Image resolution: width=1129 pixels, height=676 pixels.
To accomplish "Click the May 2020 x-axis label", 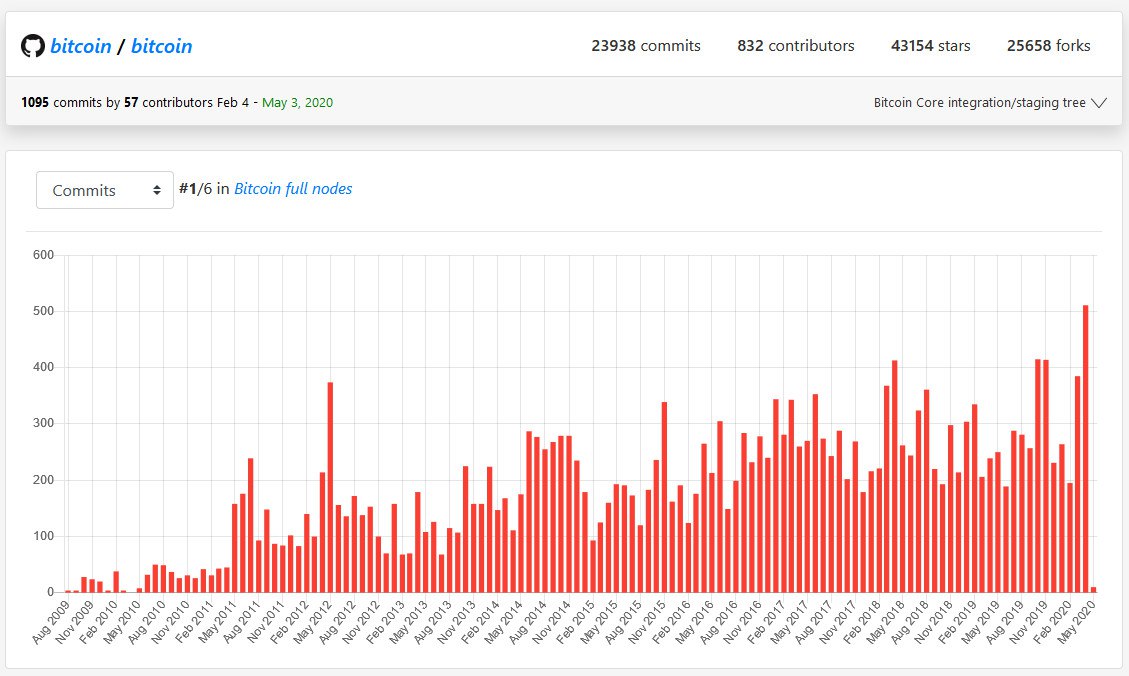I will click(1076, 621).
